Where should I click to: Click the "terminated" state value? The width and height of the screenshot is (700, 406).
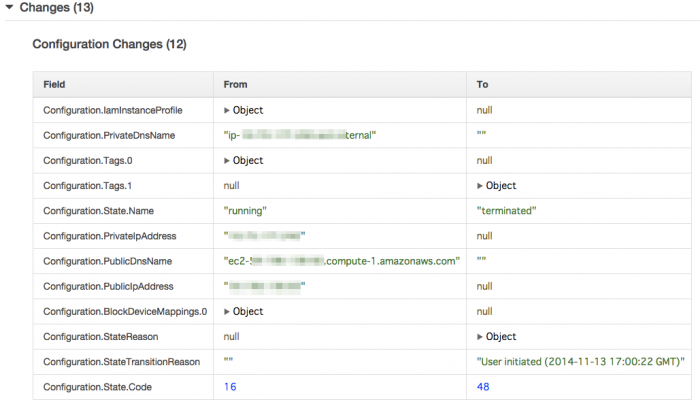coord(506,211)
